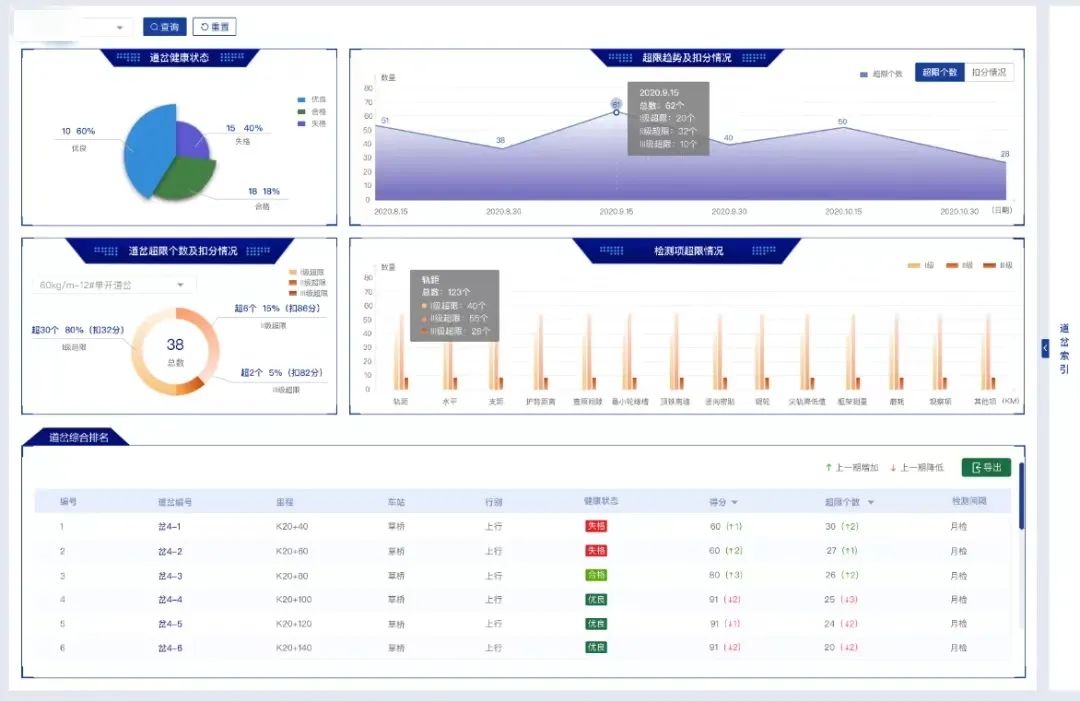Click the red 失格 status badge in row 1
Screen dimensions: 1080x701
[596, 526]
